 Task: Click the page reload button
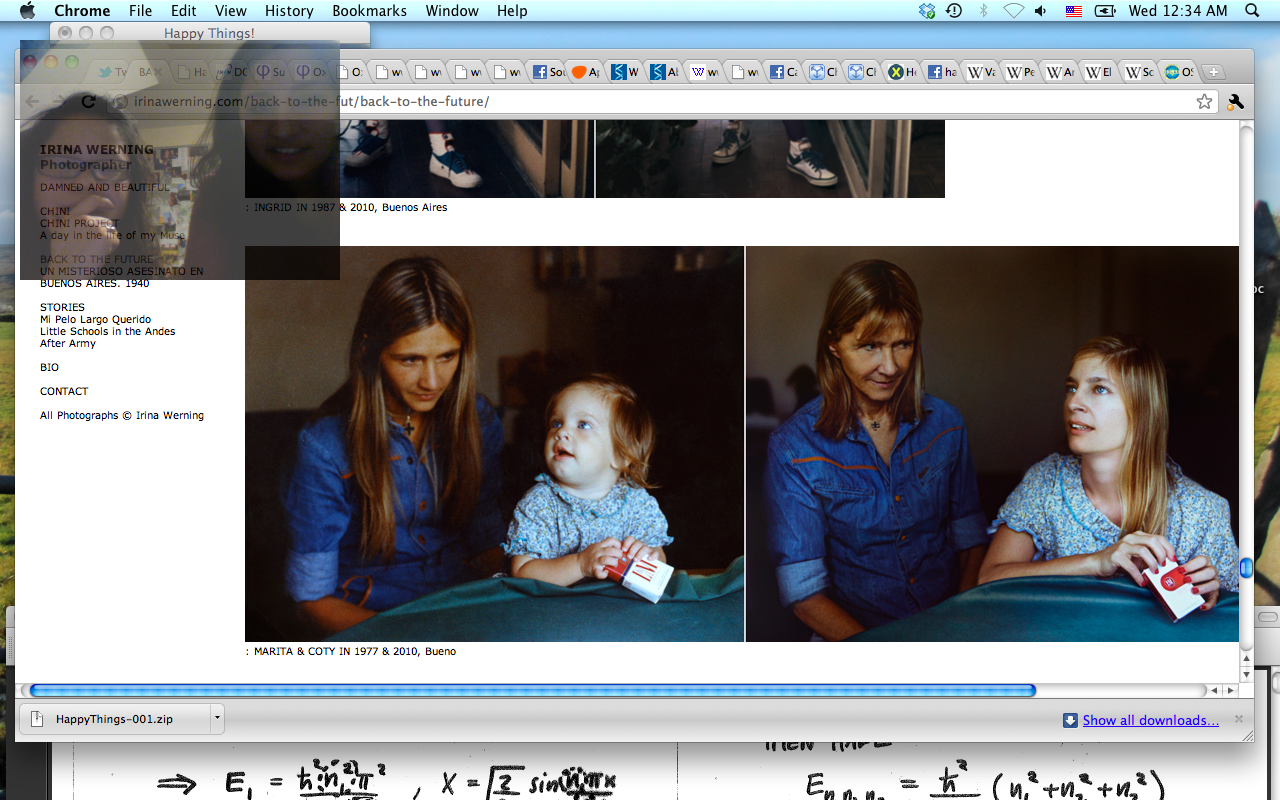pos(88,102)
